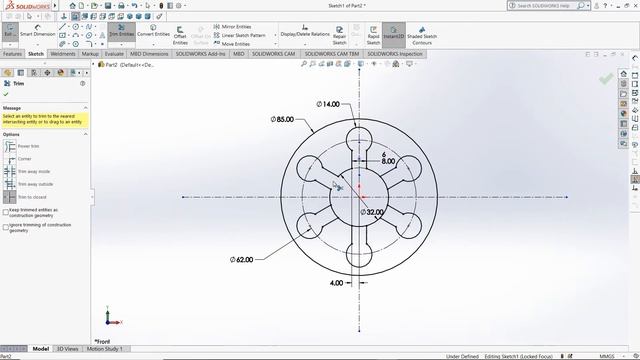Viewport: 640px width, 360px height.
Task: Switch to the Evaluate tab
Action: pyautogui.click(x=114, y=54)
